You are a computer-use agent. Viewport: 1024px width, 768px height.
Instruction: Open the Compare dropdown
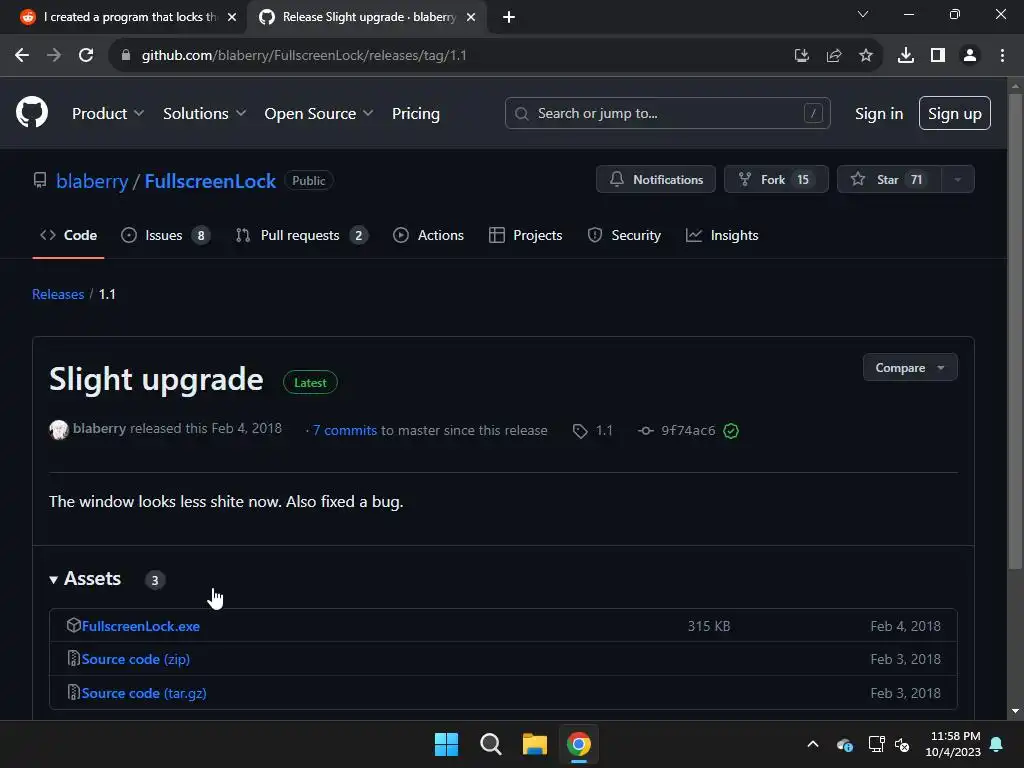[x=910, y=368]
